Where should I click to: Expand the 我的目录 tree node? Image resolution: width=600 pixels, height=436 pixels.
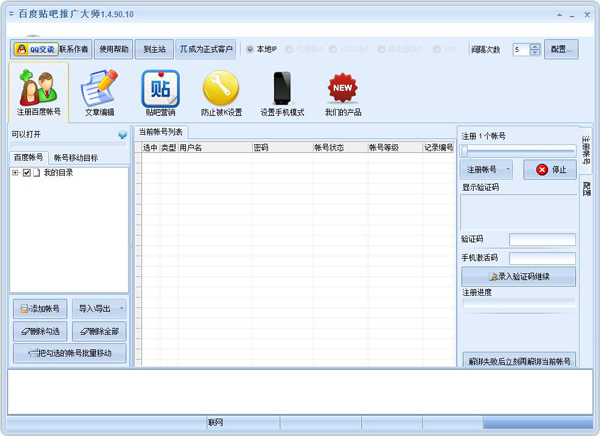(15, 173)
